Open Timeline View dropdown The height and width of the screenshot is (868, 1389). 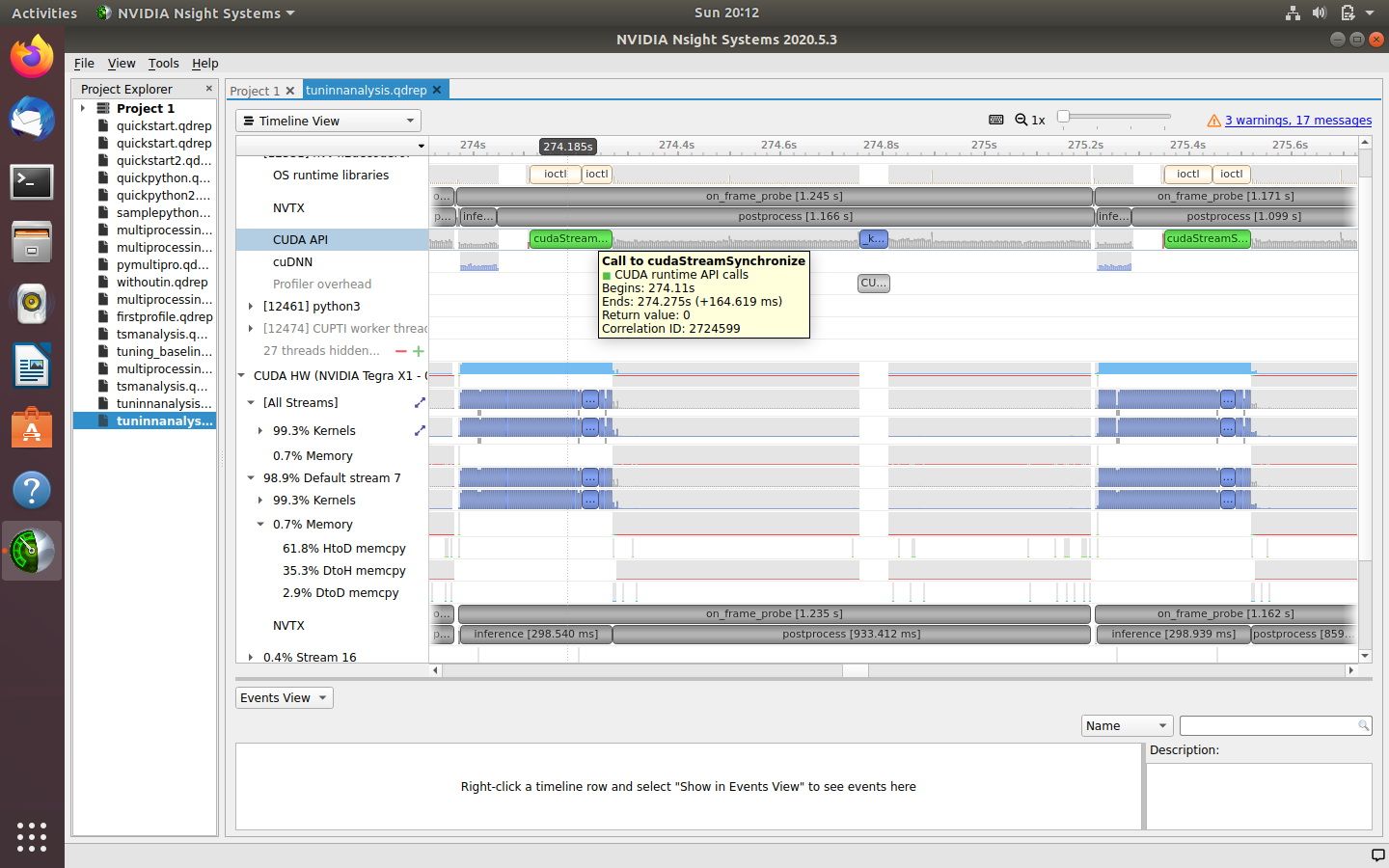[x=328, y=121]
